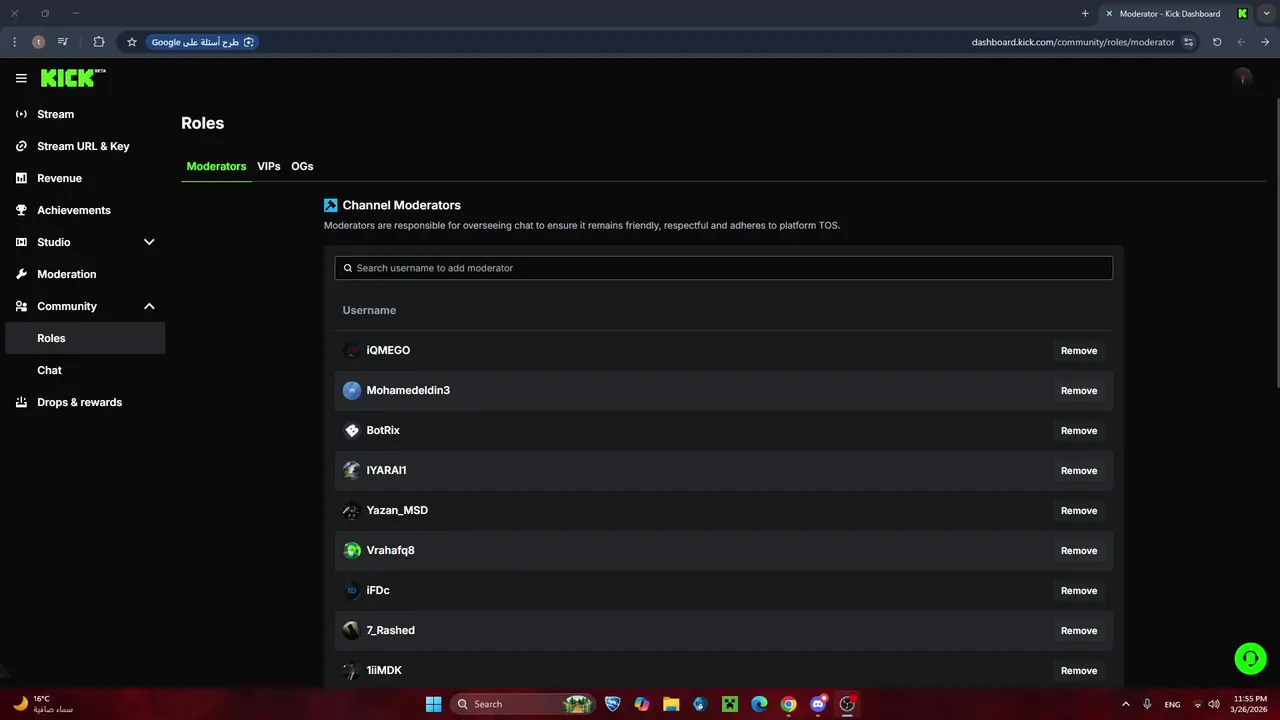Open the browser media control icon
The width and height of the screenshot is (1280, 720).
click(63, 42)
